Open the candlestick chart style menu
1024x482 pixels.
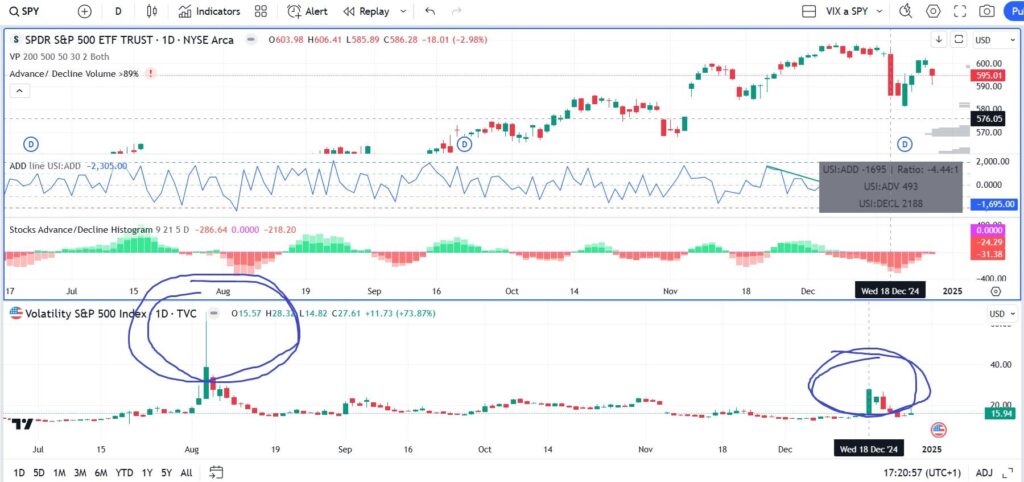152,11
